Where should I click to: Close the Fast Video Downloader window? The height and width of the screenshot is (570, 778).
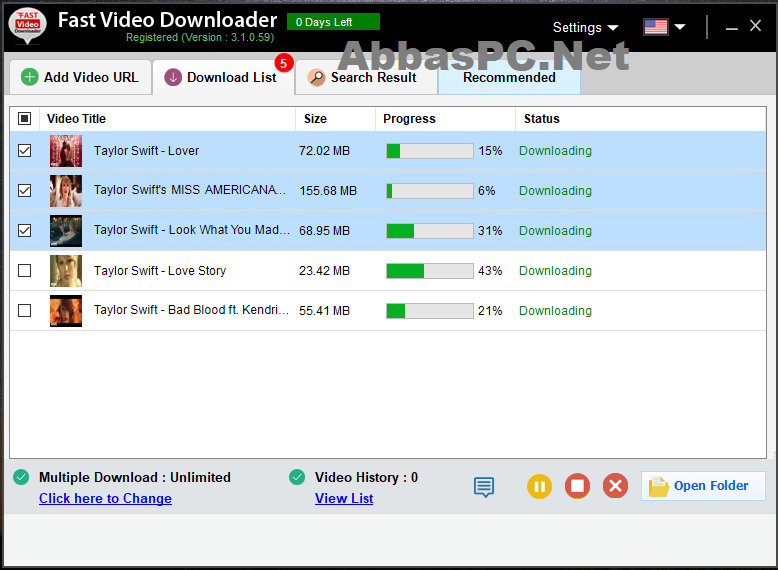click(755, 26)
